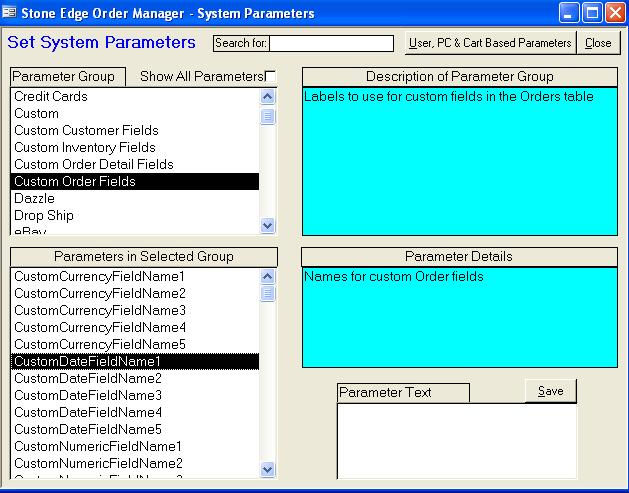This screenshot has height=493, width=629.
Task: Select CustomDateFieldName3 parameter
Action: click(135, 395)
